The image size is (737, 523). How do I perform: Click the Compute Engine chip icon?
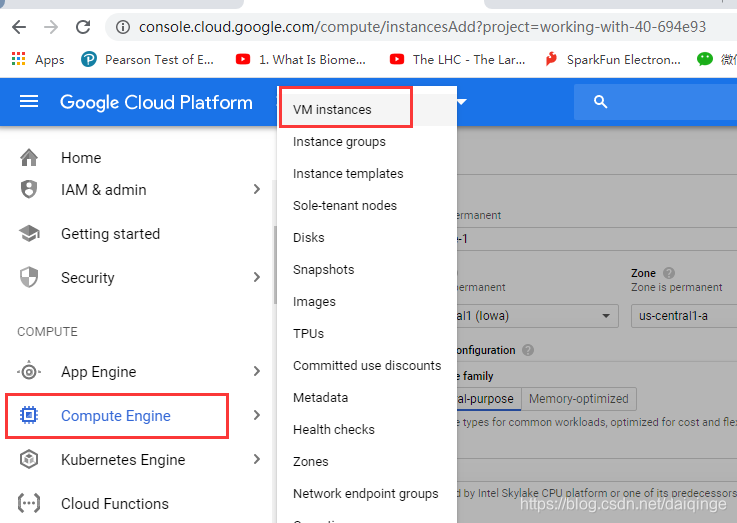coord(29,415)
